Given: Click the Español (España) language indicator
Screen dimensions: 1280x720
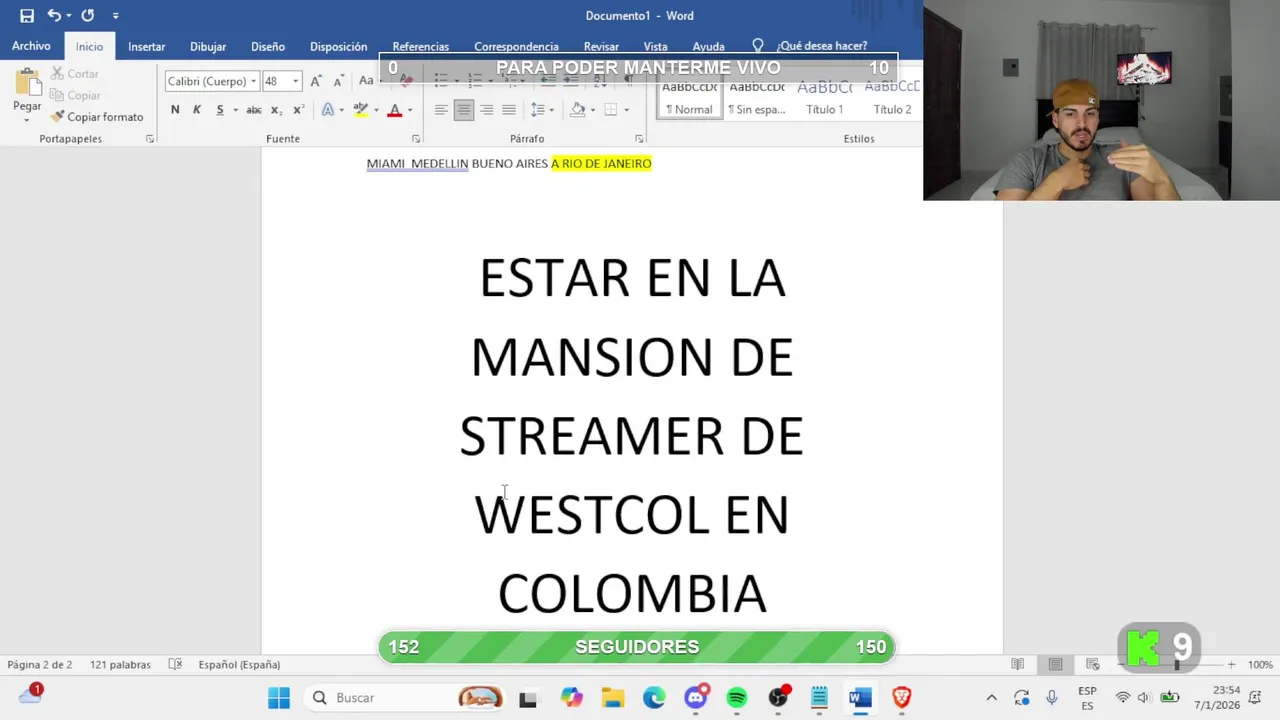Looking at the screenshot, I should [239, 665].
